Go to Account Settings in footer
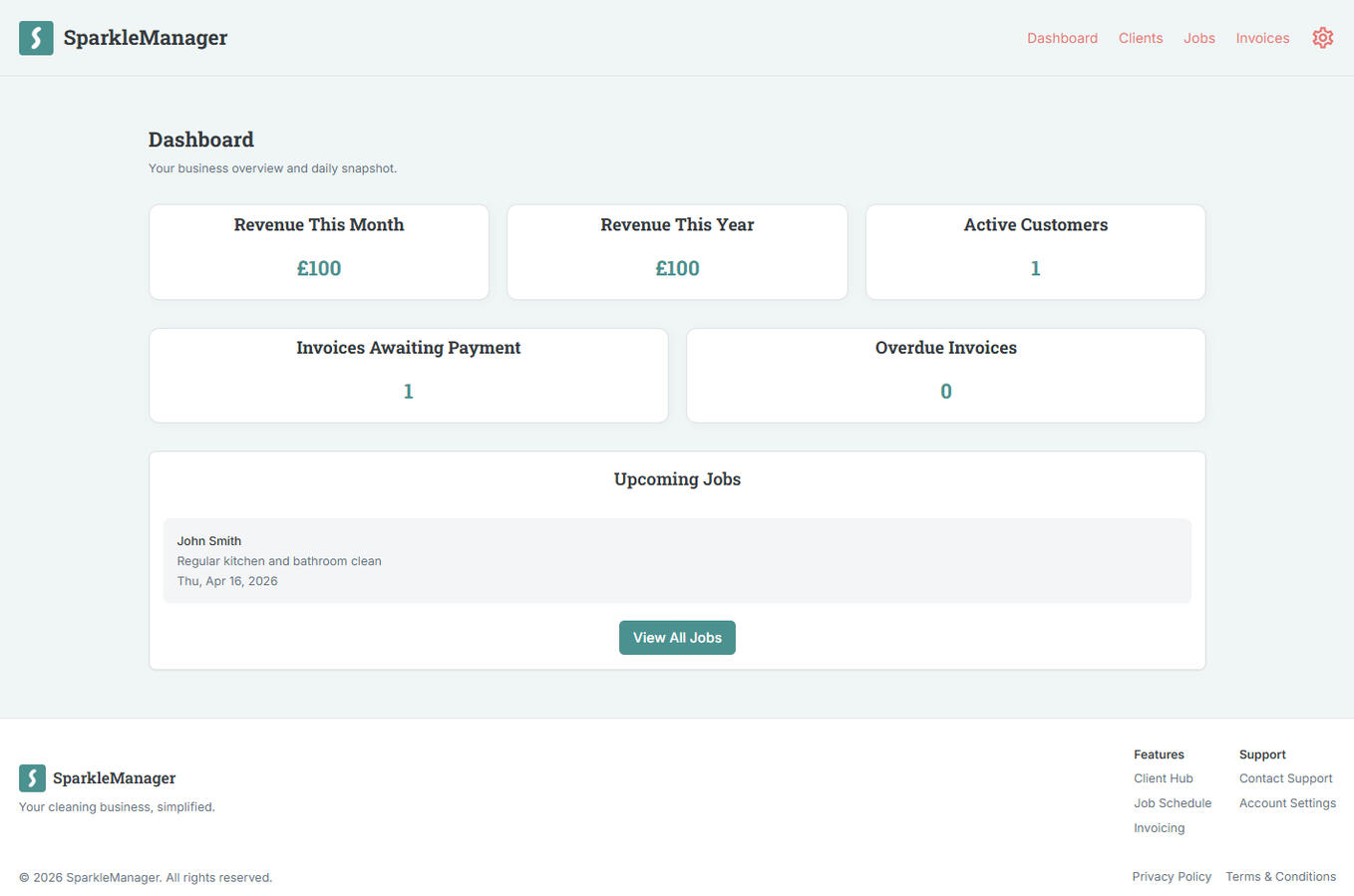The width and height of the screenshot is (1354, 896). 1287,803
